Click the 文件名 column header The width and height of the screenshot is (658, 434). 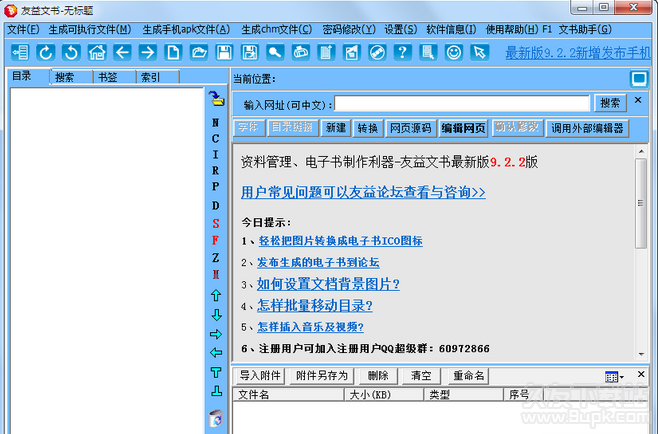[288, 395]
